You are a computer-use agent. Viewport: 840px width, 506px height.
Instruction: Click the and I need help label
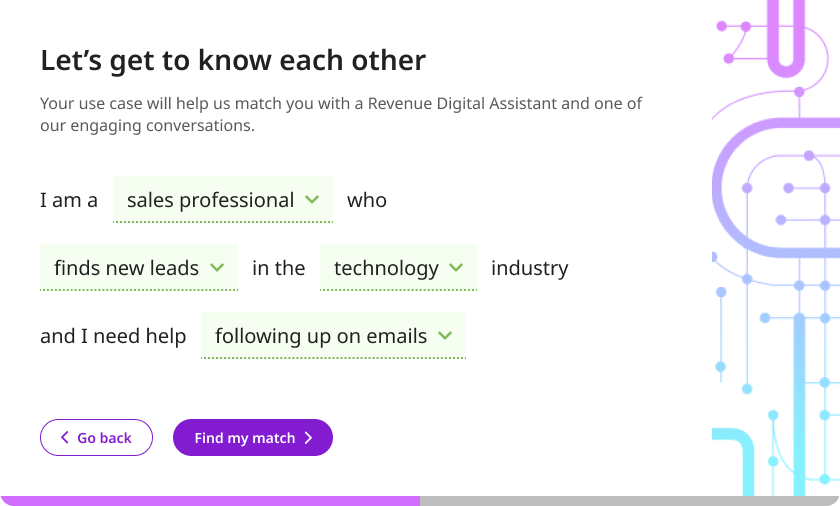pyautogui.click(x=113, y=336)
